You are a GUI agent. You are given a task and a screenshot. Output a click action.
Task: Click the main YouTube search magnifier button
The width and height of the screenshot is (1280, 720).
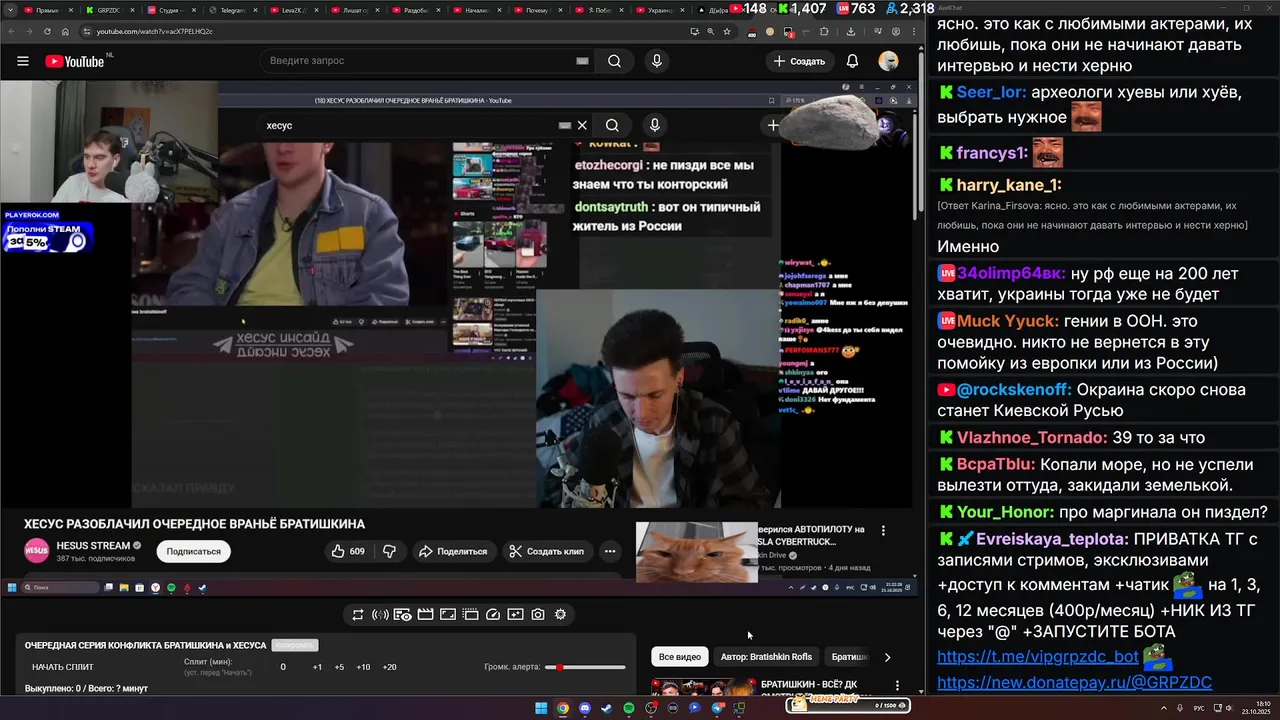point(614,61)
